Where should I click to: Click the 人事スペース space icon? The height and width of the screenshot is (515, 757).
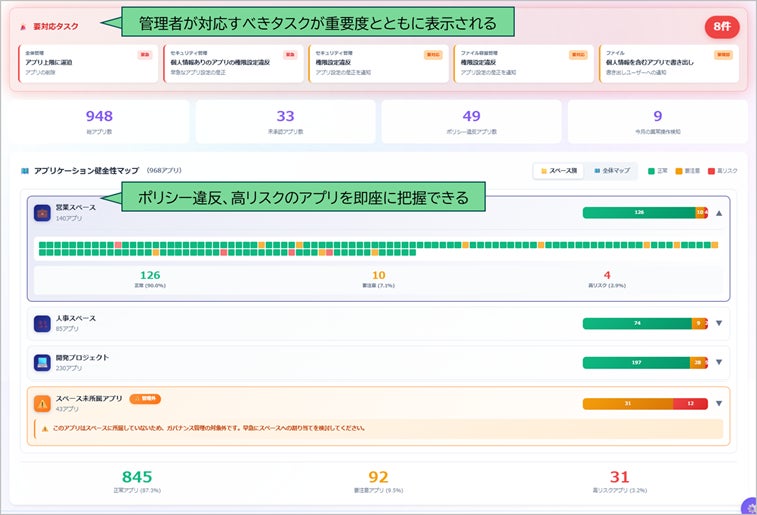(42, 323)
